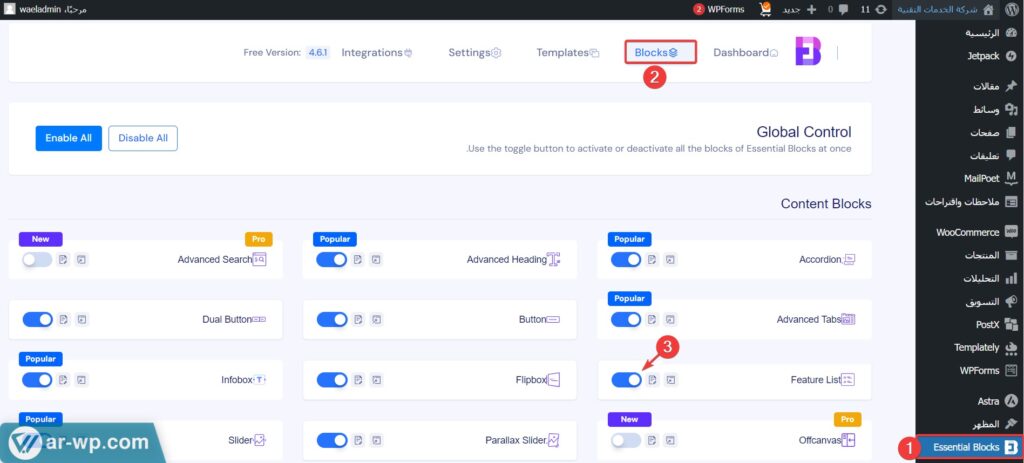The width and height of the screenshot is (1024, 463).
Task: Go to the Integrations tab
Action: click(378, 52)
